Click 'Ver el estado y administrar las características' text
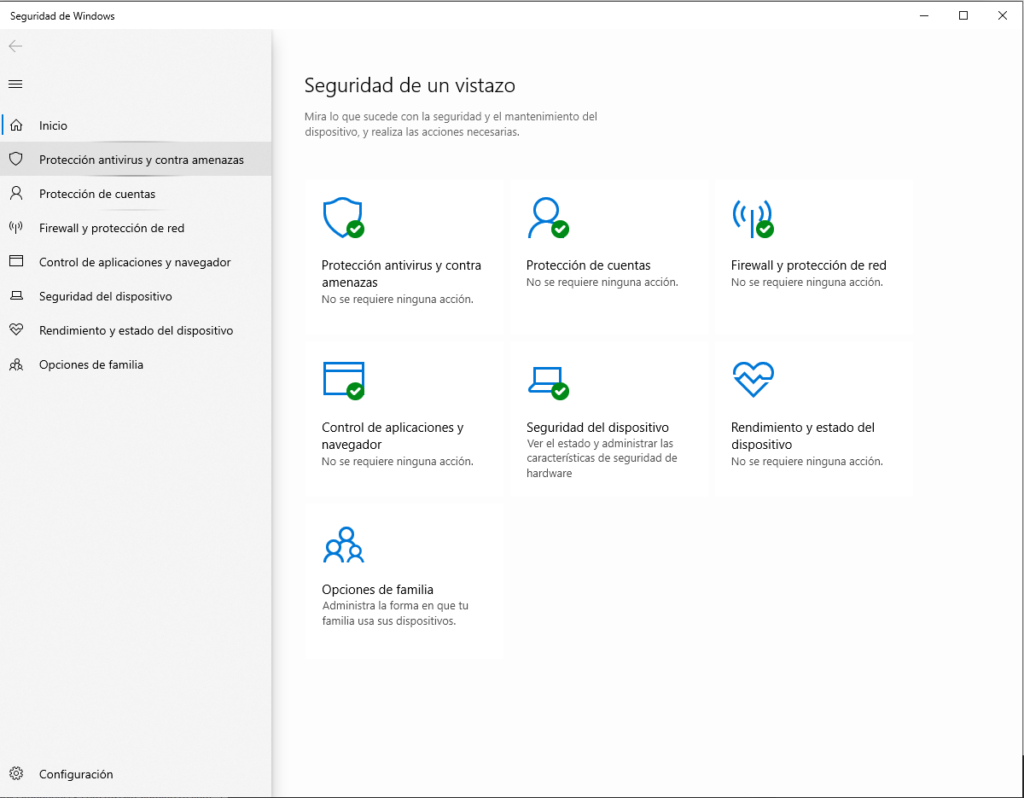Screen dimensions: 1024x798 601,458
